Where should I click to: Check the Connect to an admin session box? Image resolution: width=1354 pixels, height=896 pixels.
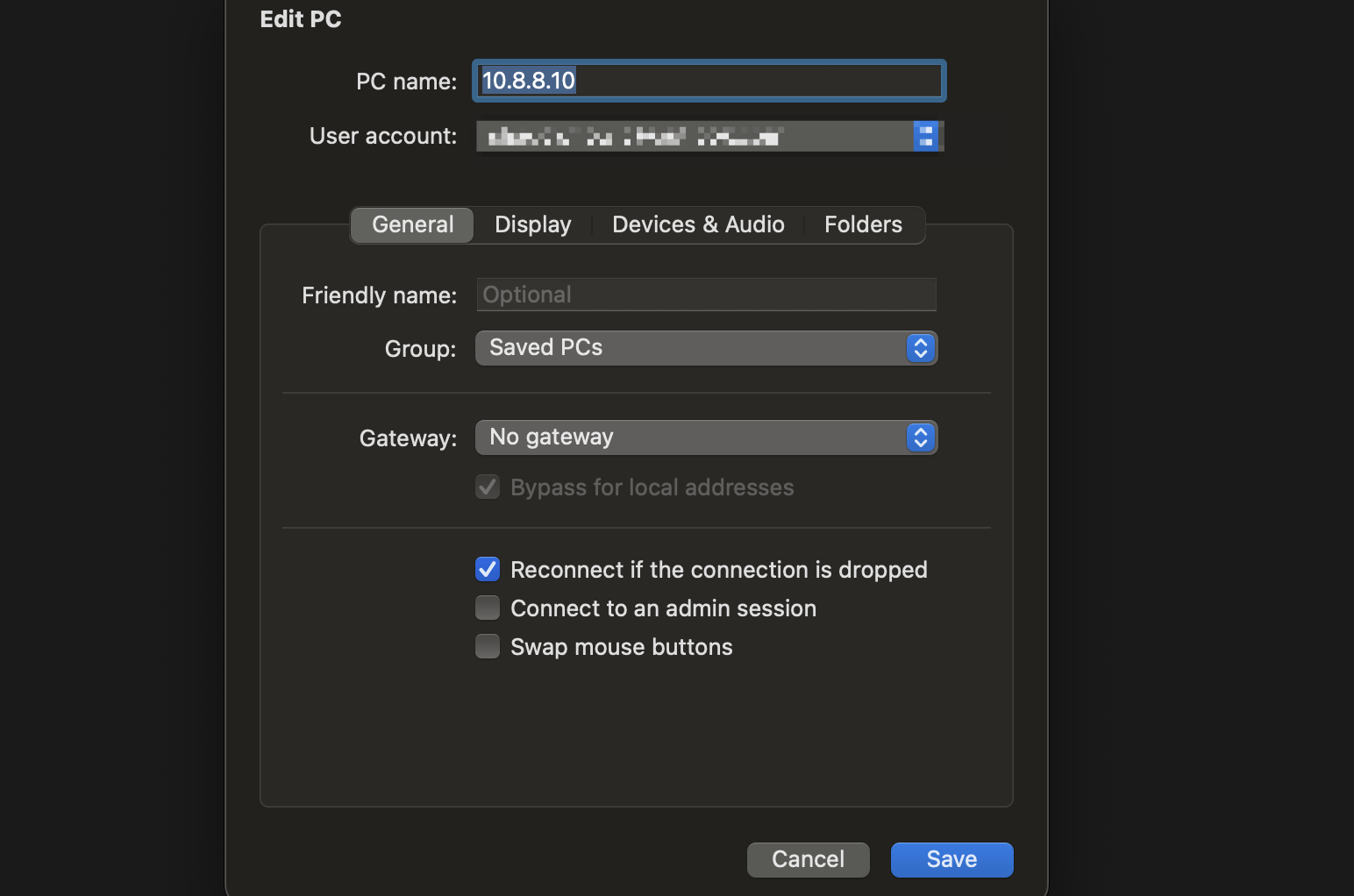(x=488, y=608)
